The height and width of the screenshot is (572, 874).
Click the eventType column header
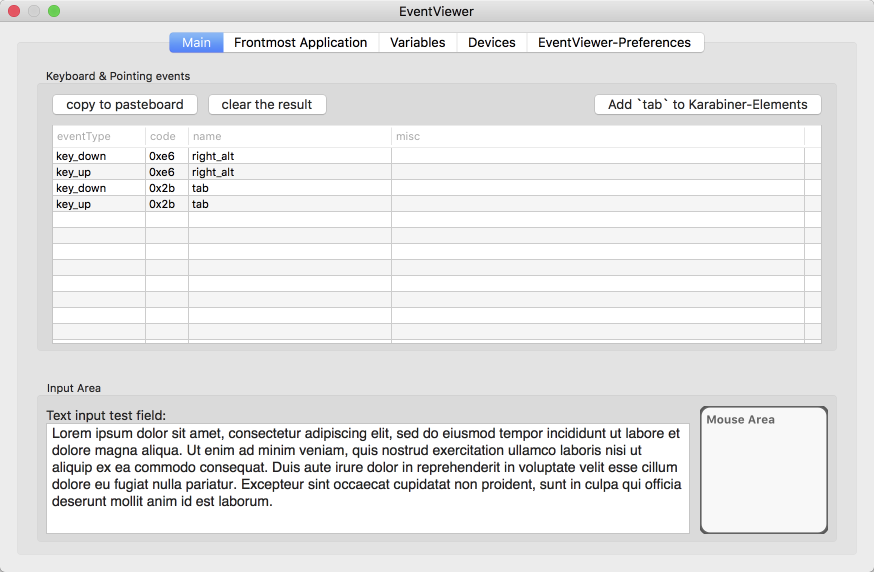[x=99, y=136]
